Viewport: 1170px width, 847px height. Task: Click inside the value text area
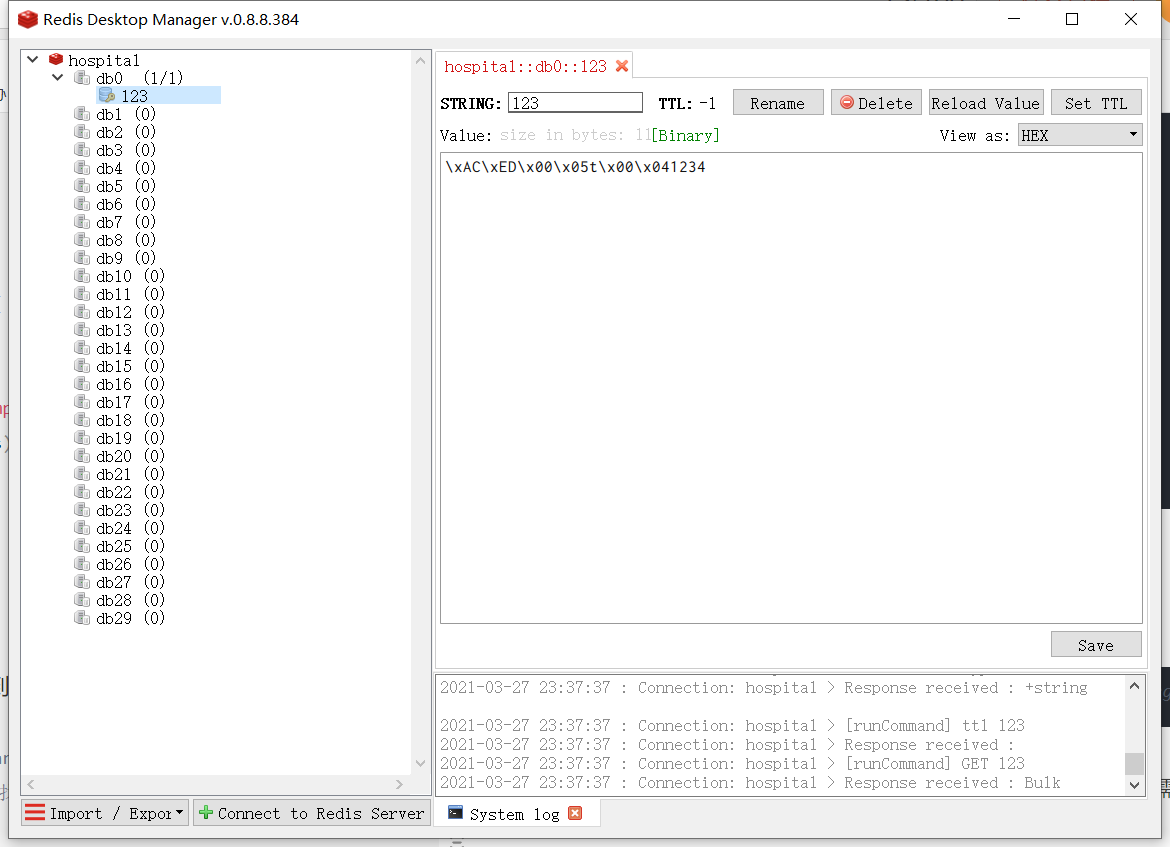[791, 388]
